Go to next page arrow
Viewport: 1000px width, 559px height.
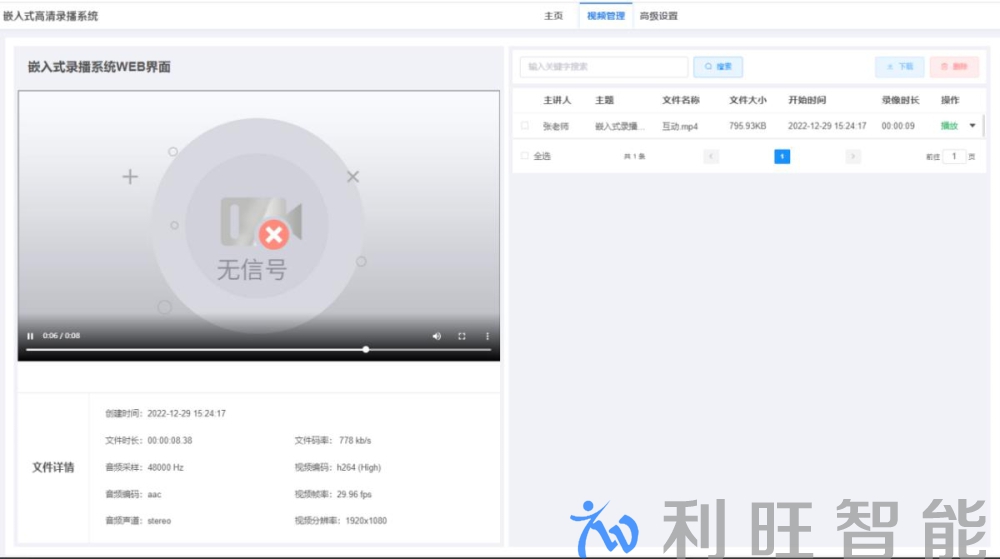853,156
